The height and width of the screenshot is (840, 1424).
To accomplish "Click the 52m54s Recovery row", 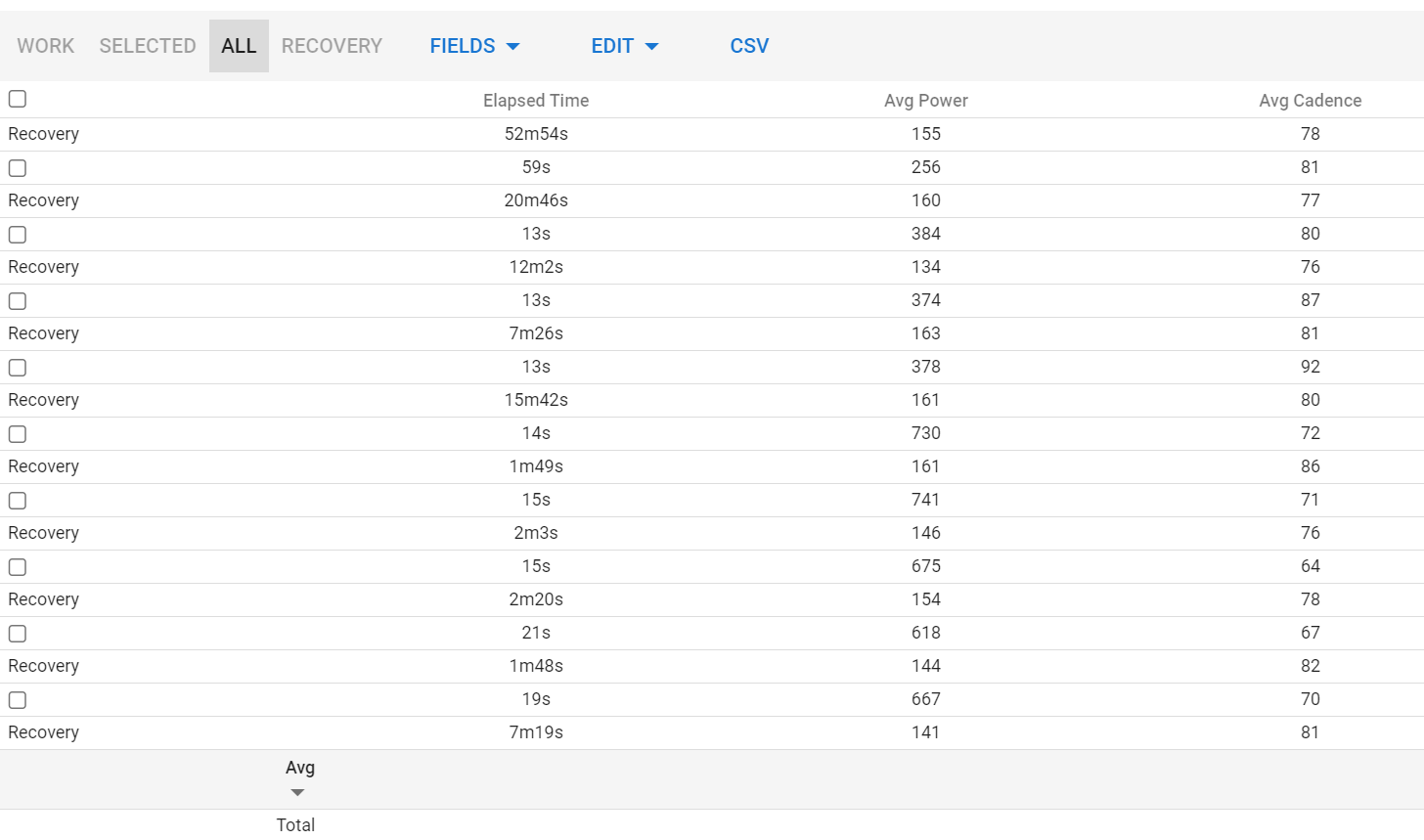I will (x=536, y=134).
